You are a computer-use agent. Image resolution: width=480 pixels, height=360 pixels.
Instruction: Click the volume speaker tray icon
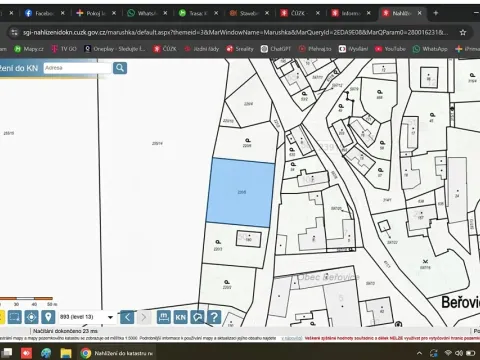(459, 353)
